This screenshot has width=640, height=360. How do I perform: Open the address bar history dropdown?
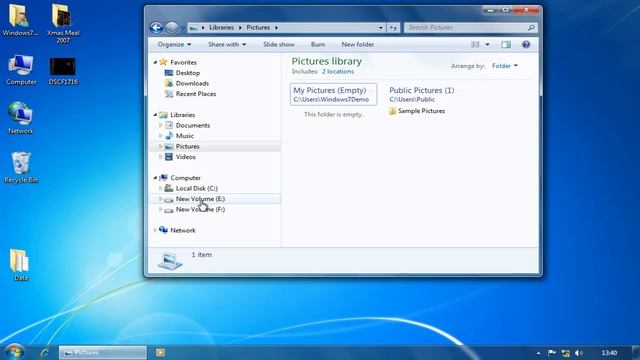(380, 28)
